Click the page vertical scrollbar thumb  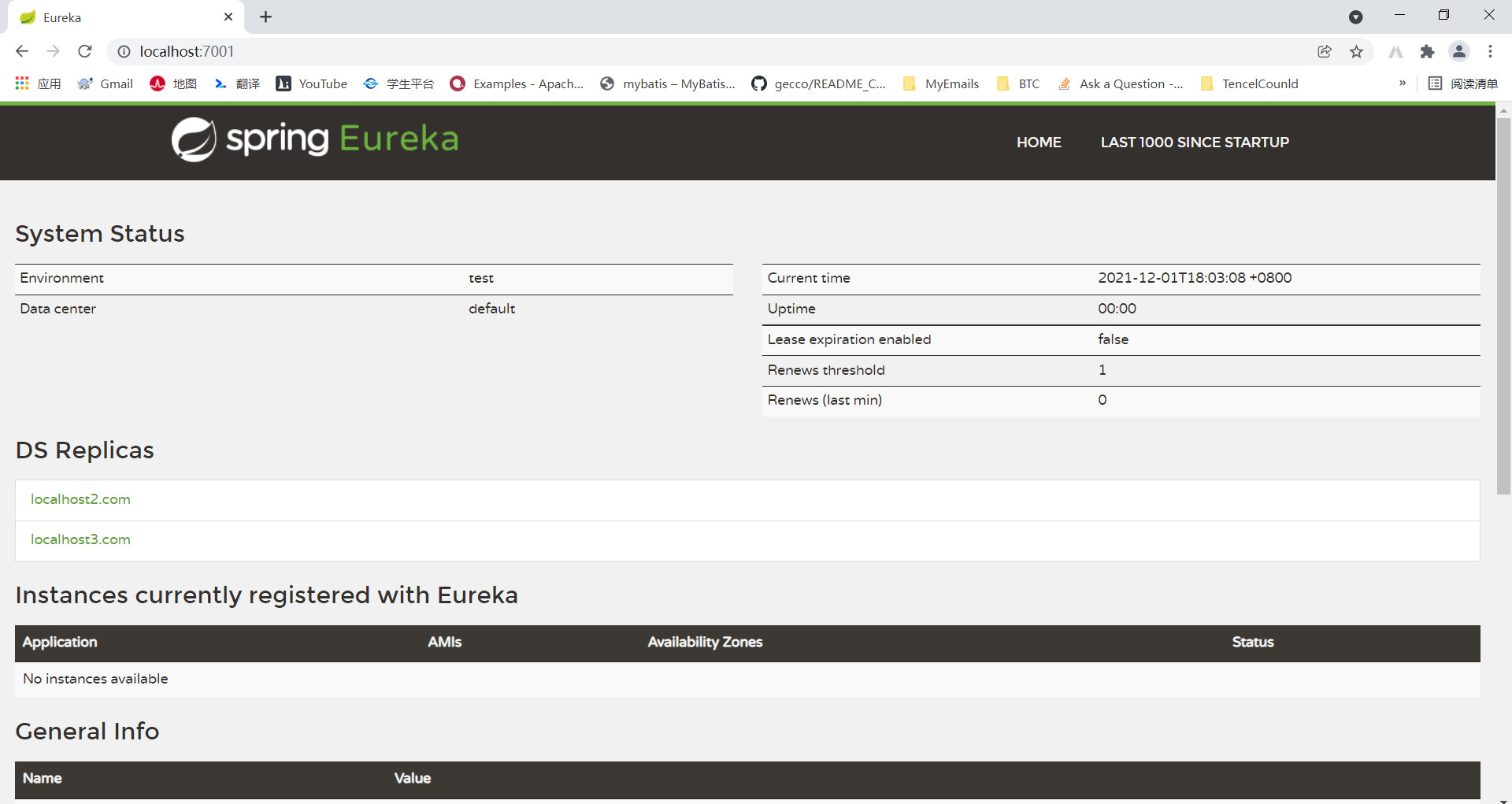click(1503, 306)
